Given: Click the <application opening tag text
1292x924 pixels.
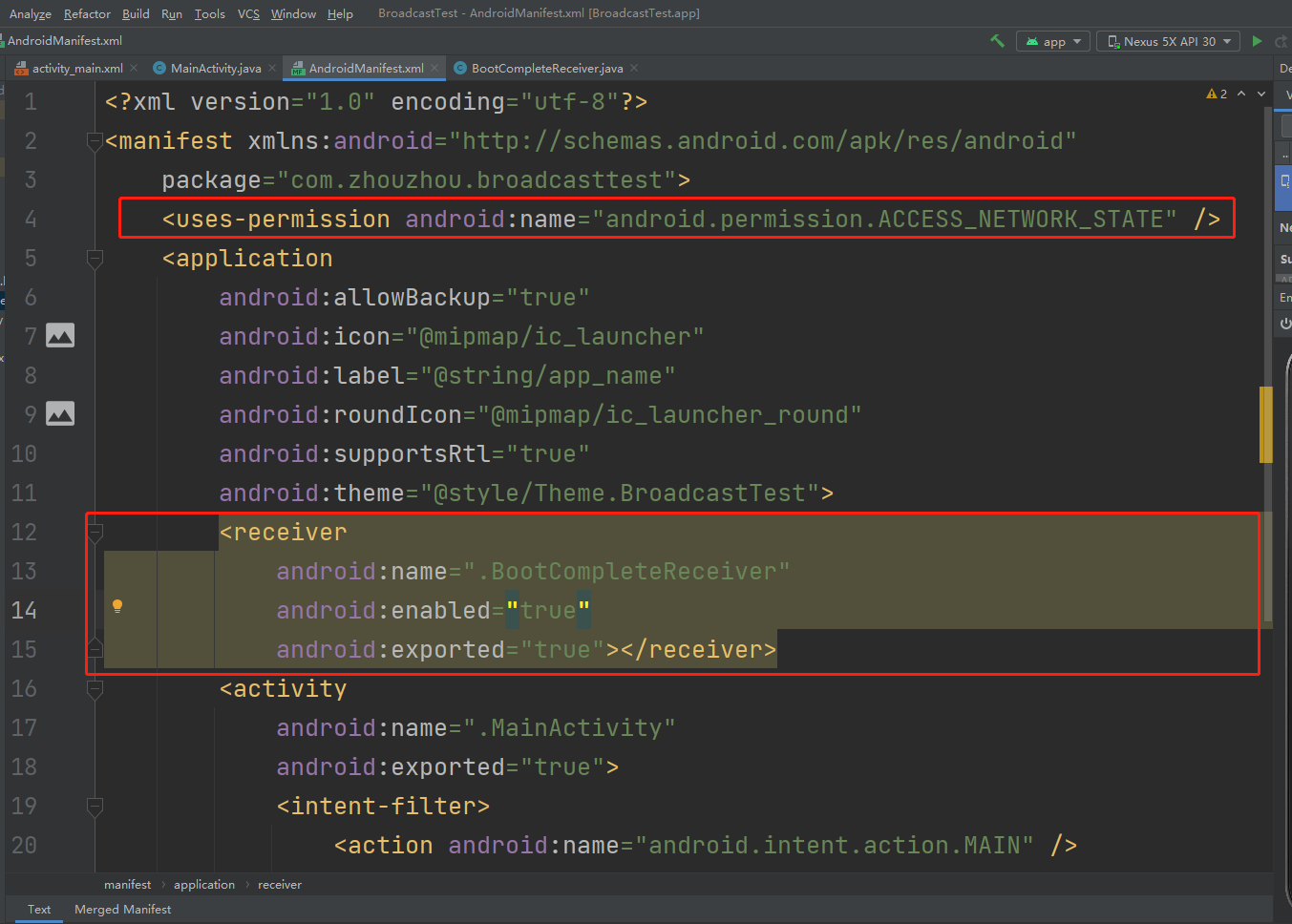Looking at the screenshot, I should coord(247,259).
